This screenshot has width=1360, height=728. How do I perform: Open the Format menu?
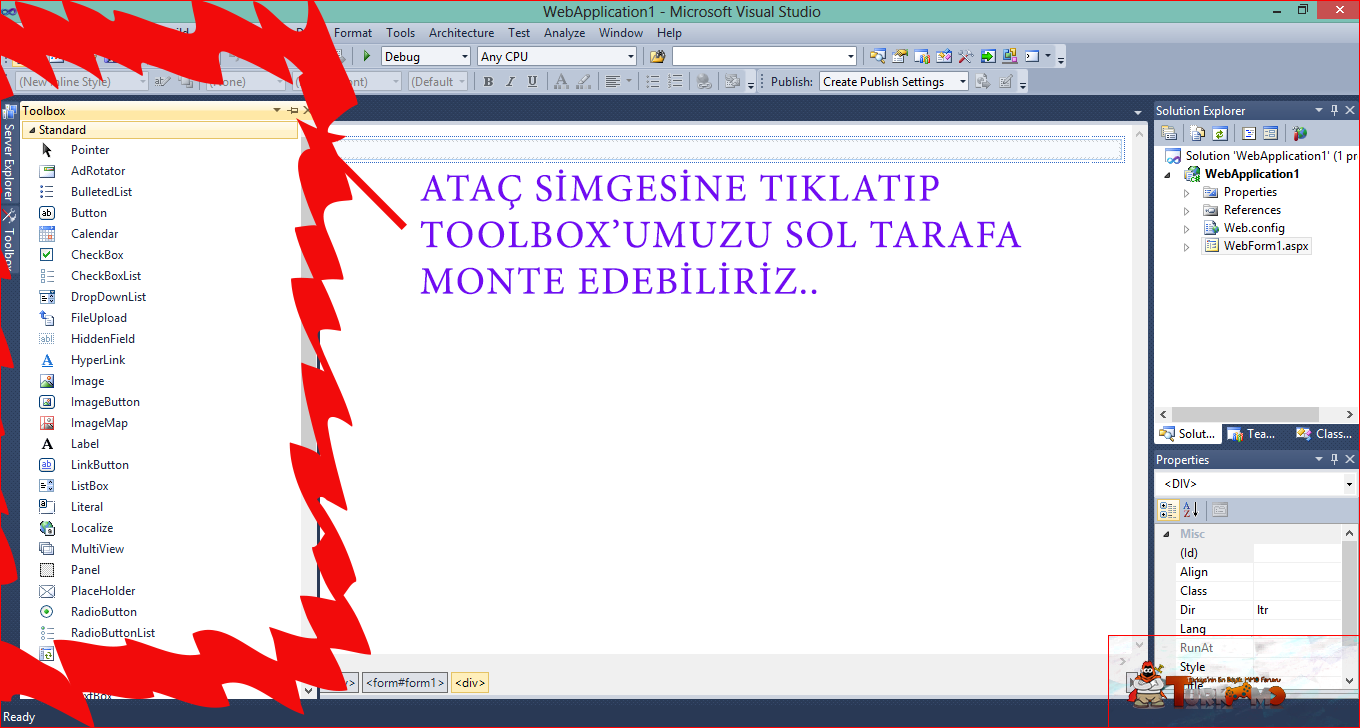click(353, 33)
